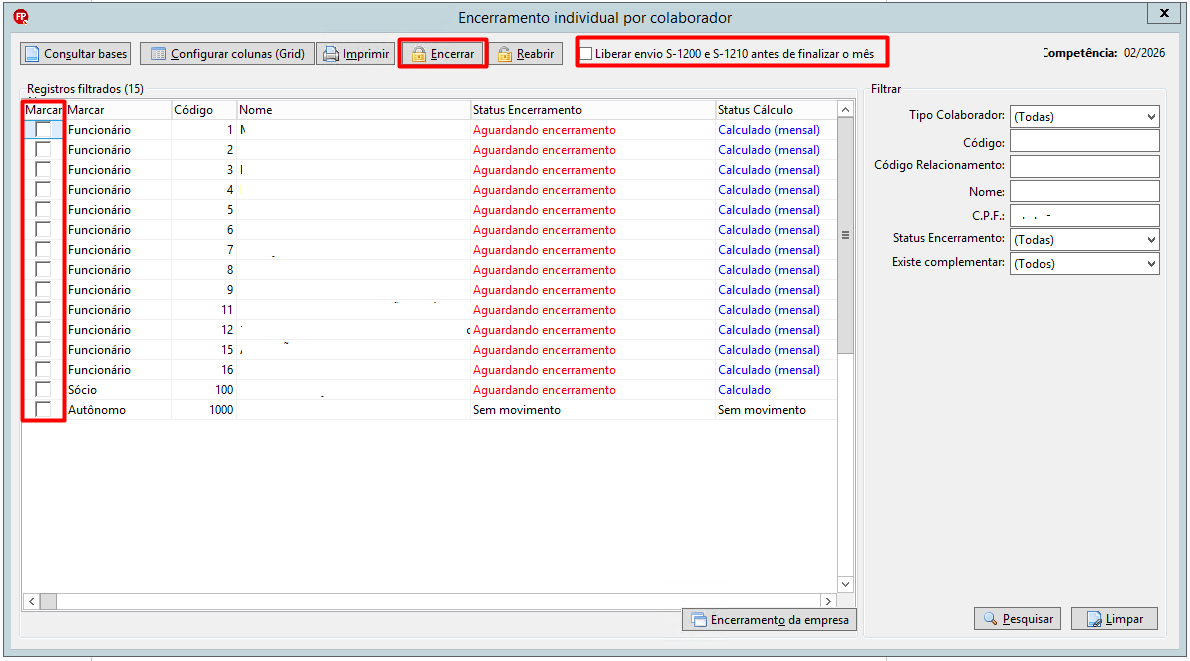Mark checkbox for Funcionário code 4
This screenshot has height=661, width=1190.
(x=43, y=190)
